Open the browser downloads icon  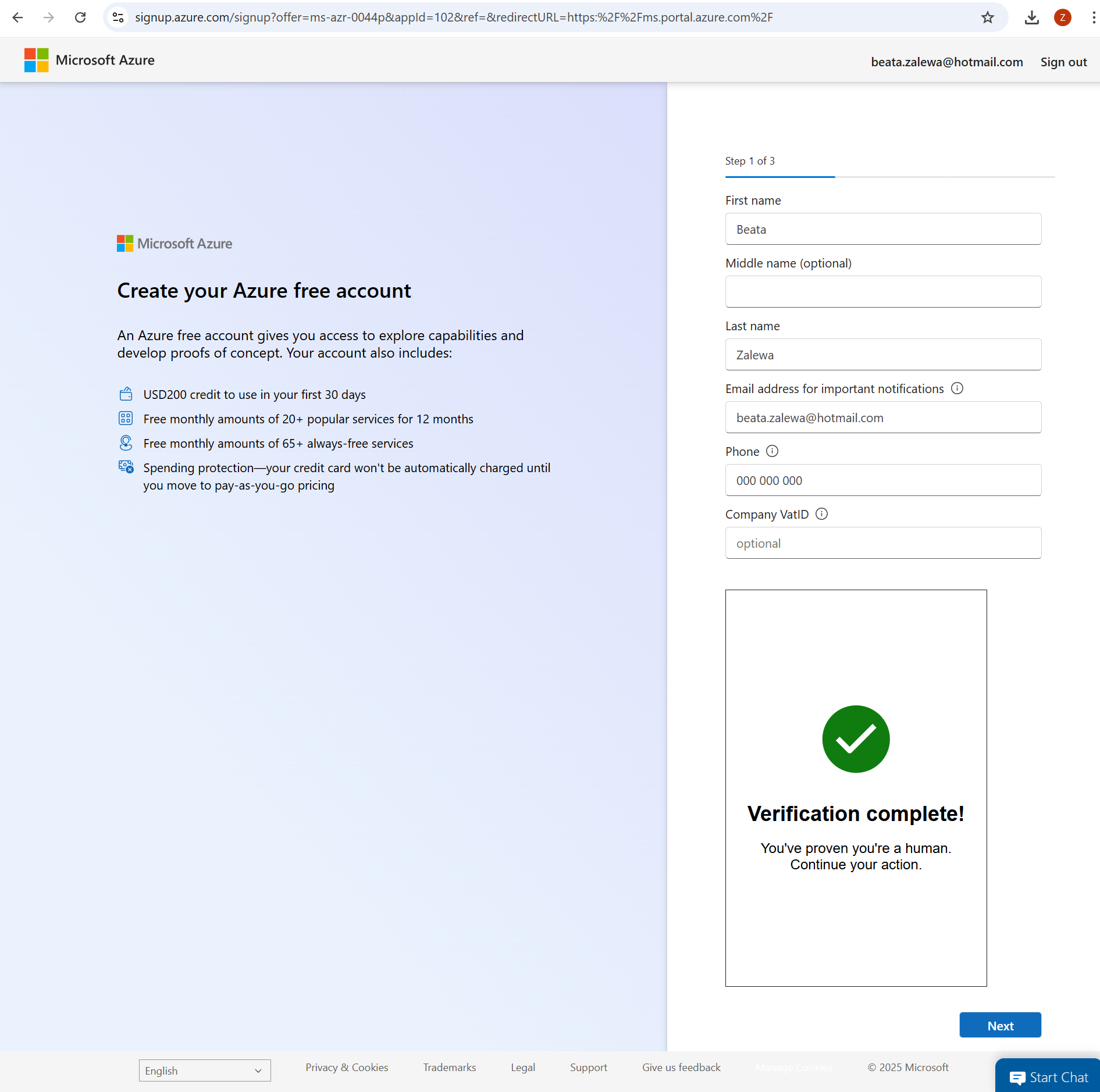(x=1031, y=17)
